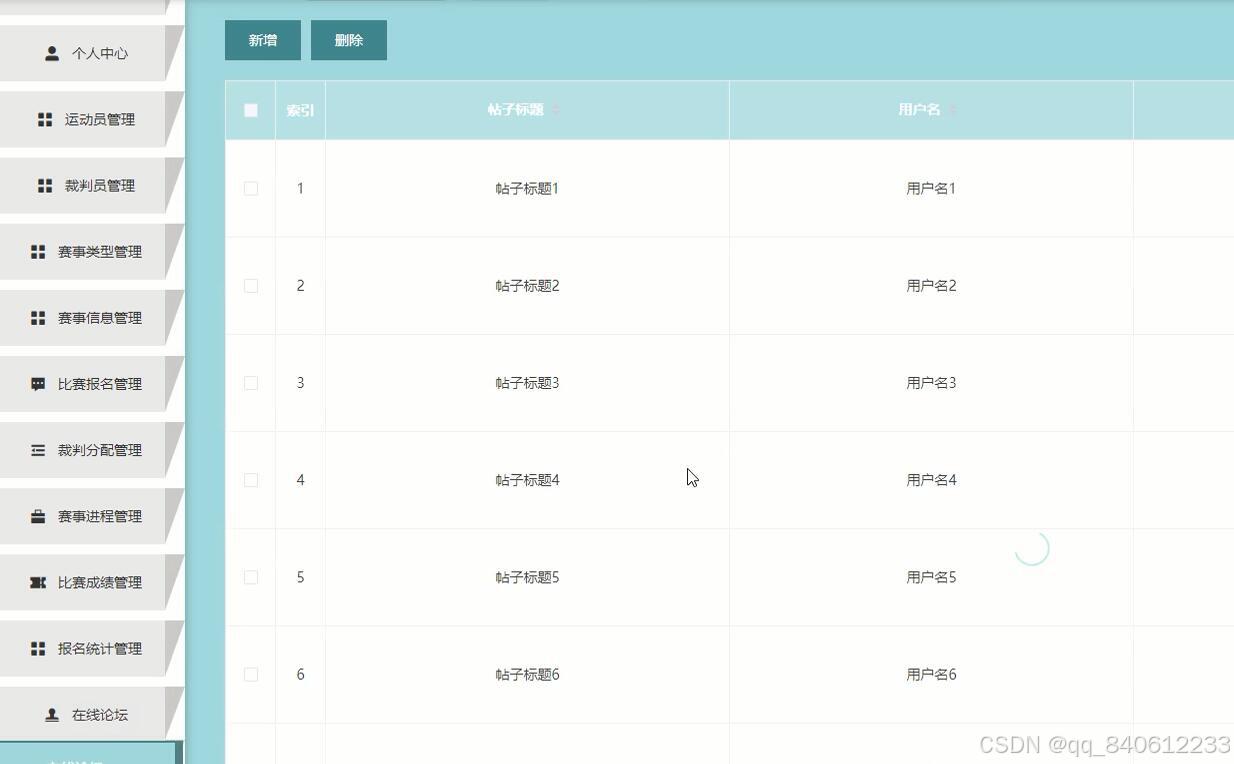Click the 删除 button
This screenshot has height=764, width=1234.
tap(349, 40)
